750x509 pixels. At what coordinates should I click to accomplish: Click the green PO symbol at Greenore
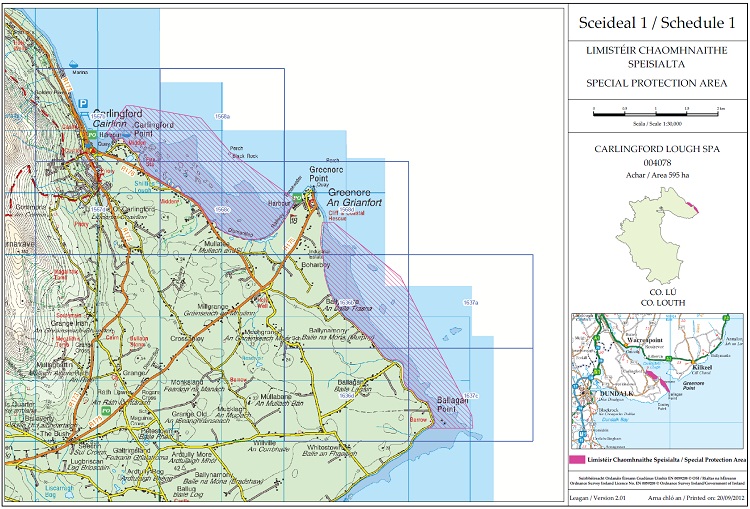(x=298, y=197)
